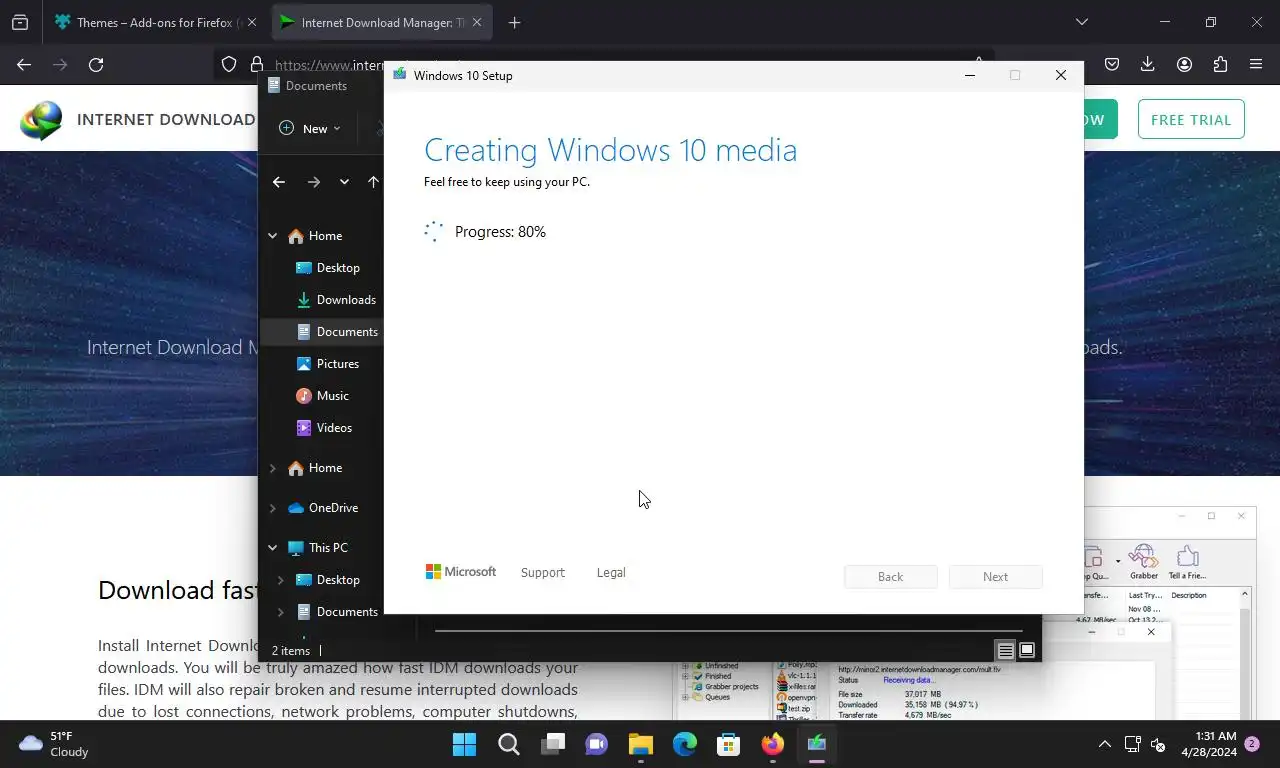Open clock and date notification panel

(x=1208, y=744)
